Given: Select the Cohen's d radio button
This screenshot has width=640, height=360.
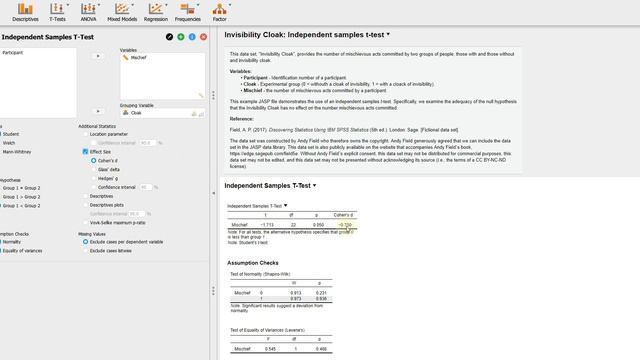Looking at the screenshot, I should click(x=93, y=160).
